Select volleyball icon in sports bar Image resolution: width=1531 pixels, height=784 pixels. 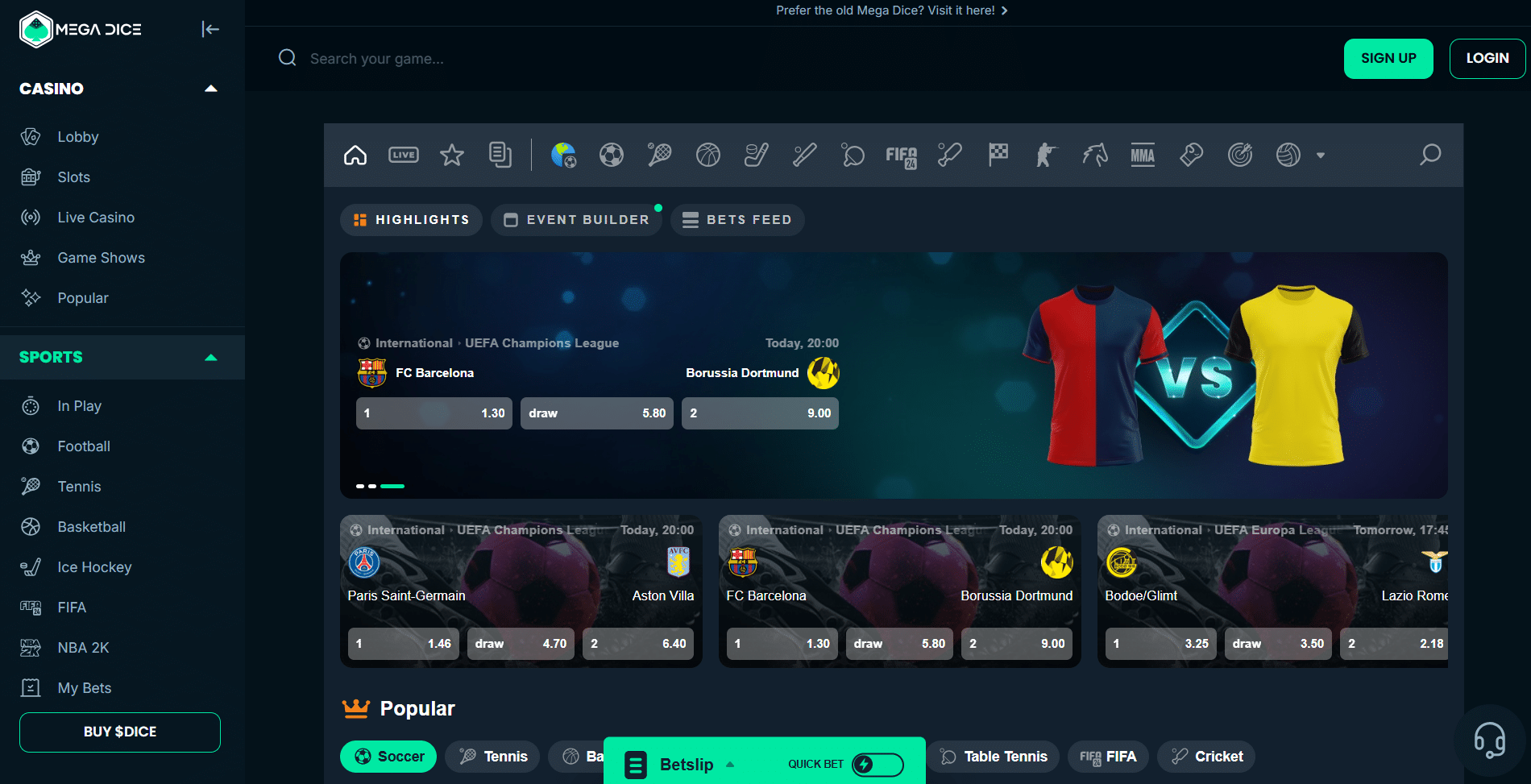1288,155
